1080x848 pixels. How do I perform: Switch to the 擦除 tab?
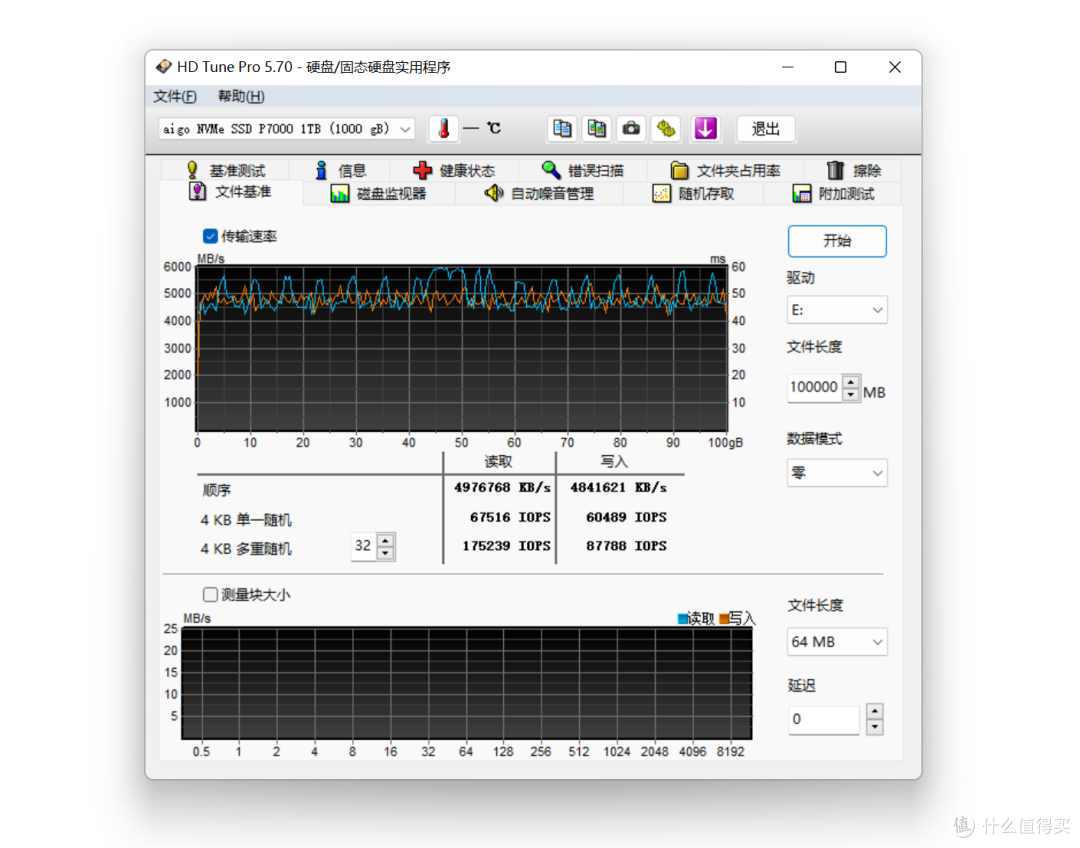point(854,170)
